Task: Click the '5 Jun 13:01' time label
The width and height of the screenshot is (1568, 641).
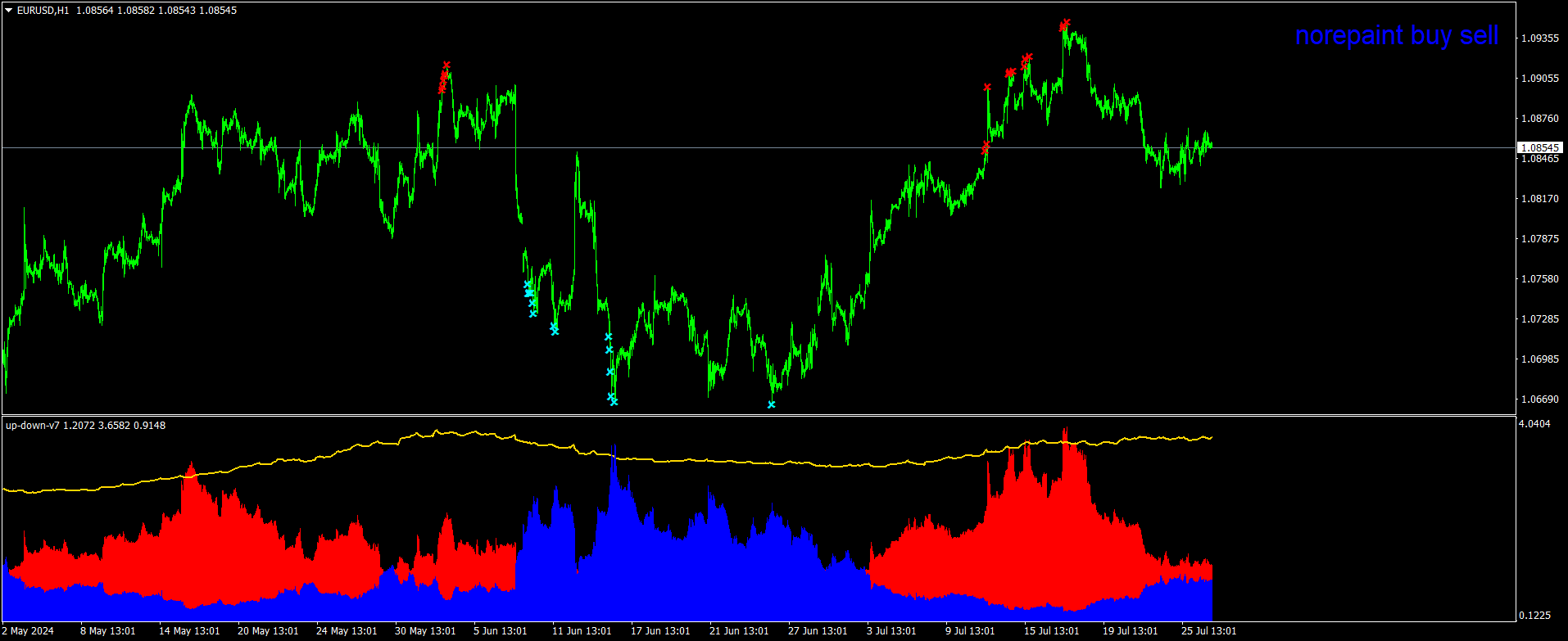Action: point(501,631)
